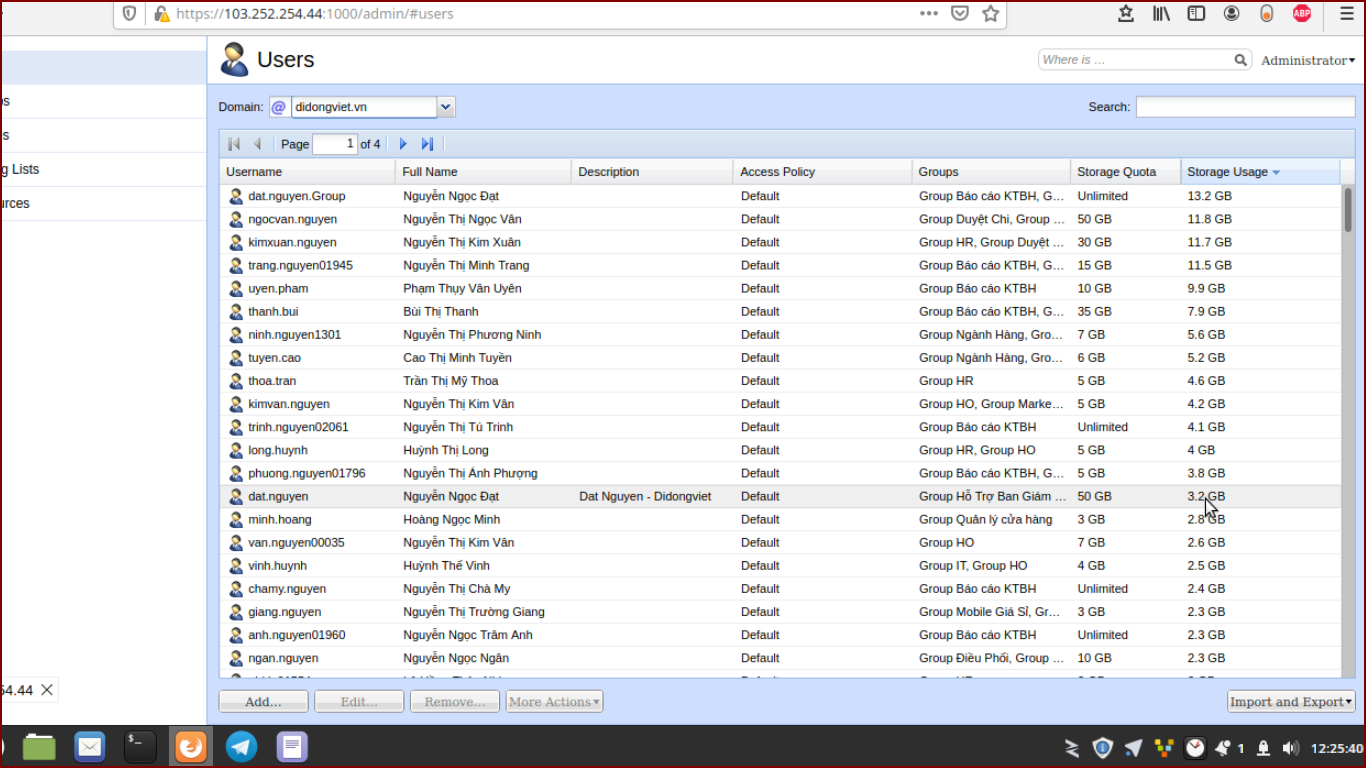1366x768 pixels.
Task: Open the orange-dot extension icon in toolbar
Action: 1266,13
